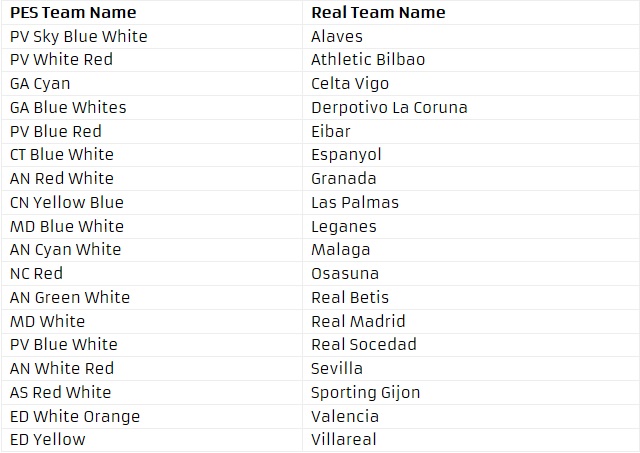Select the 'ED White Orange' cell
The image size is (640, 453).
(x=75, y=416)
